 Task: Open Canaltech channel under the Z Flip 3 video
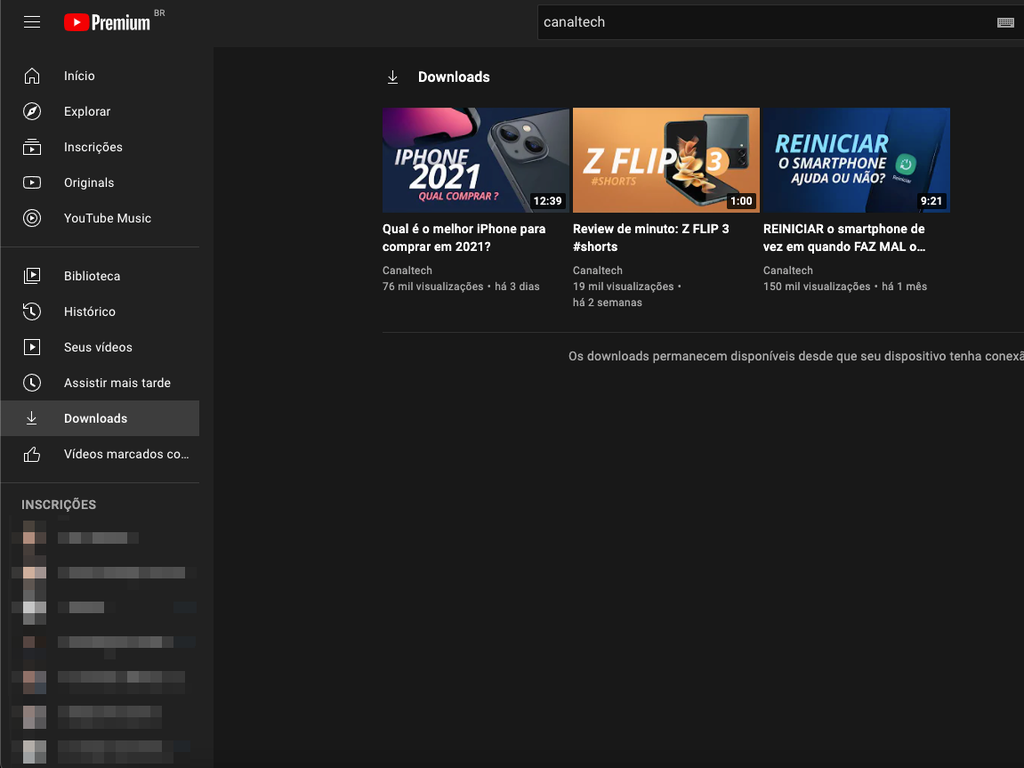point(598,270)
